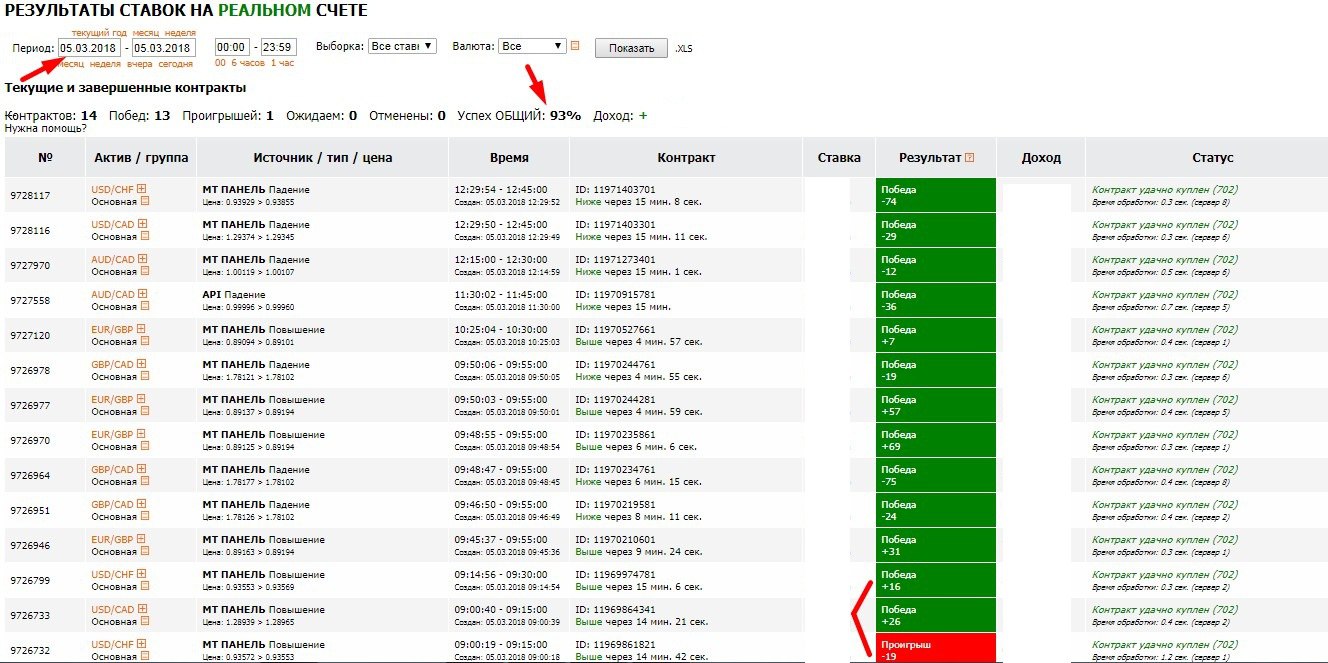This screenshot has width=1328, height=663.
Task: Click the Победа +69 result cell
Action: coord(936,440)
